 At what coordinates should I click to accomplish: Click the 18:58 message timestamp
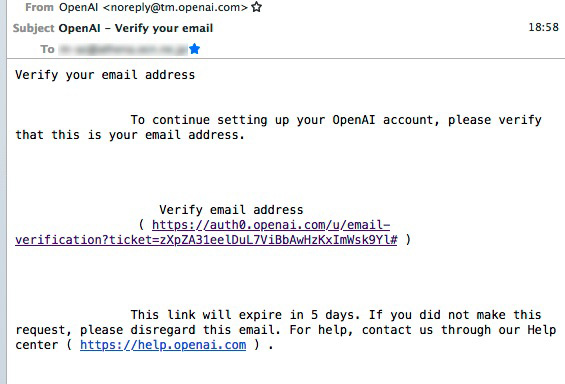coord(543,27)
